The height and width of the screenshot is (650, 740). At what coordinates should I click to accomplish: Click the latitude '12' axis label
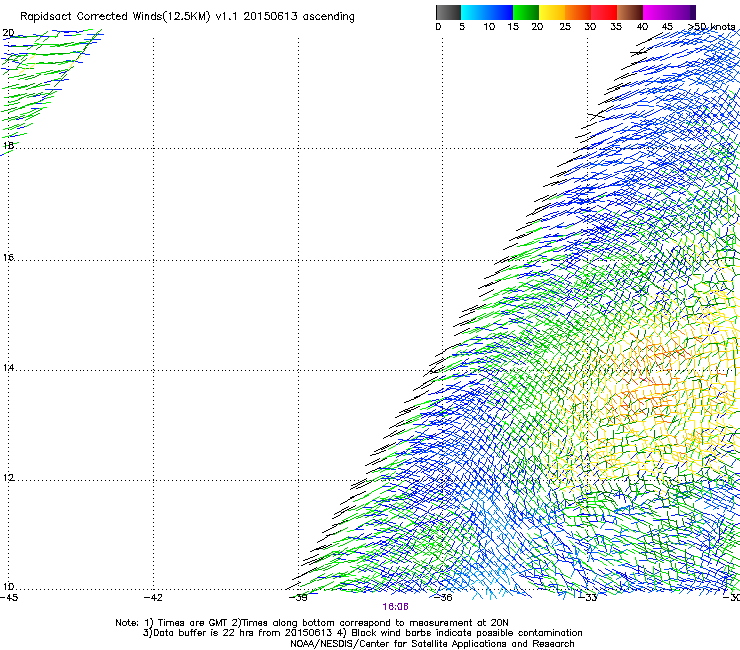click(8, 478)
